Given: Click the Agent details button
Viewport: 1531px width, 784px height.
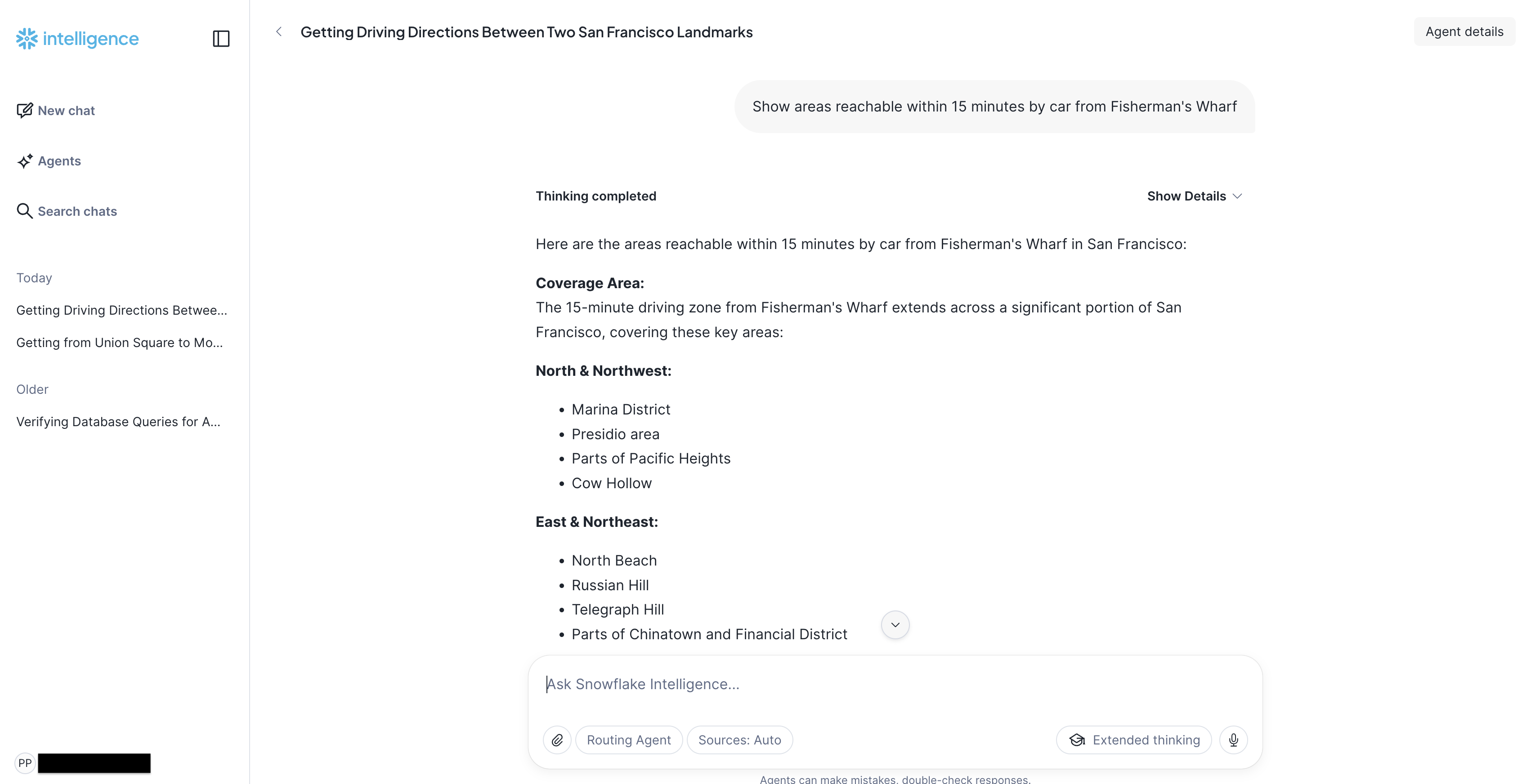Looking at the screenshot, I should (x=1464, y=31).
